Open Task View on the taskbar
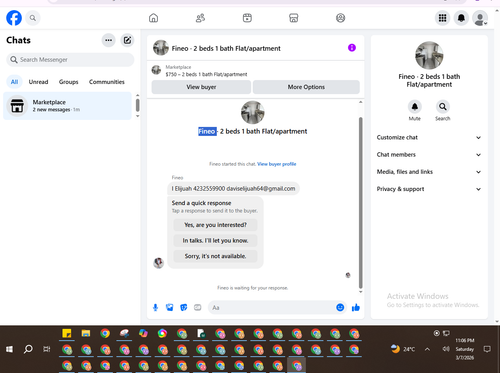This screenshot has width=500, height=373. 47,349
